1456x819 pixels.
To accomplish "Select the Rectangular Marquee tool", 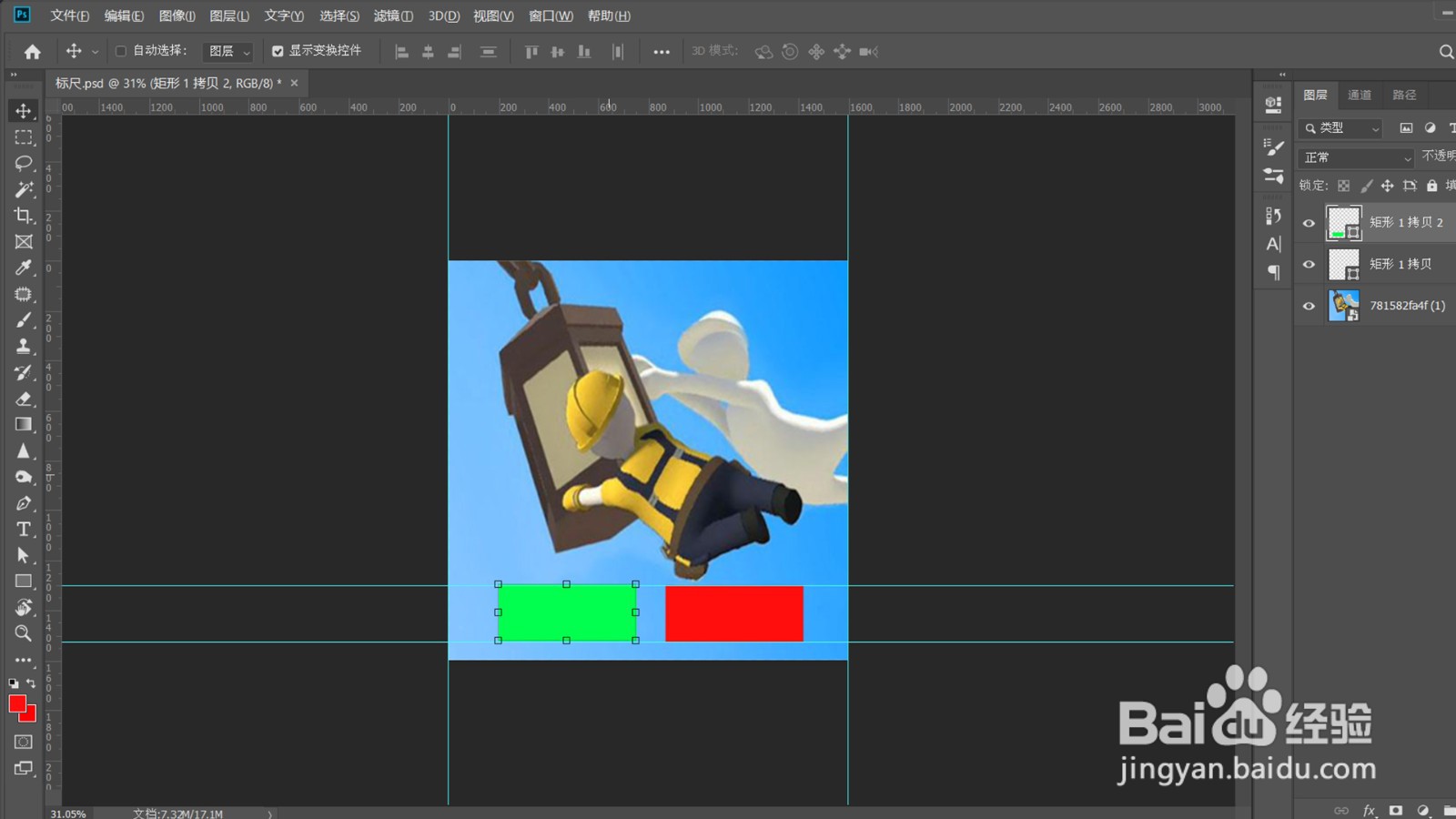I will tap(24, 137).
